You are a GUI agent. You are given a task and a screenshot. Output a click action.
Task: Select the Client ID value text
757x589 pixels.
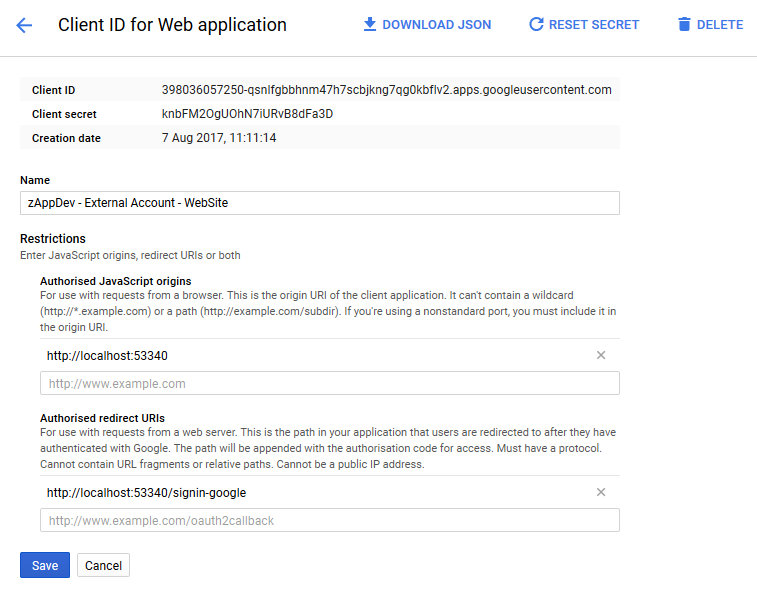(386, 90)
